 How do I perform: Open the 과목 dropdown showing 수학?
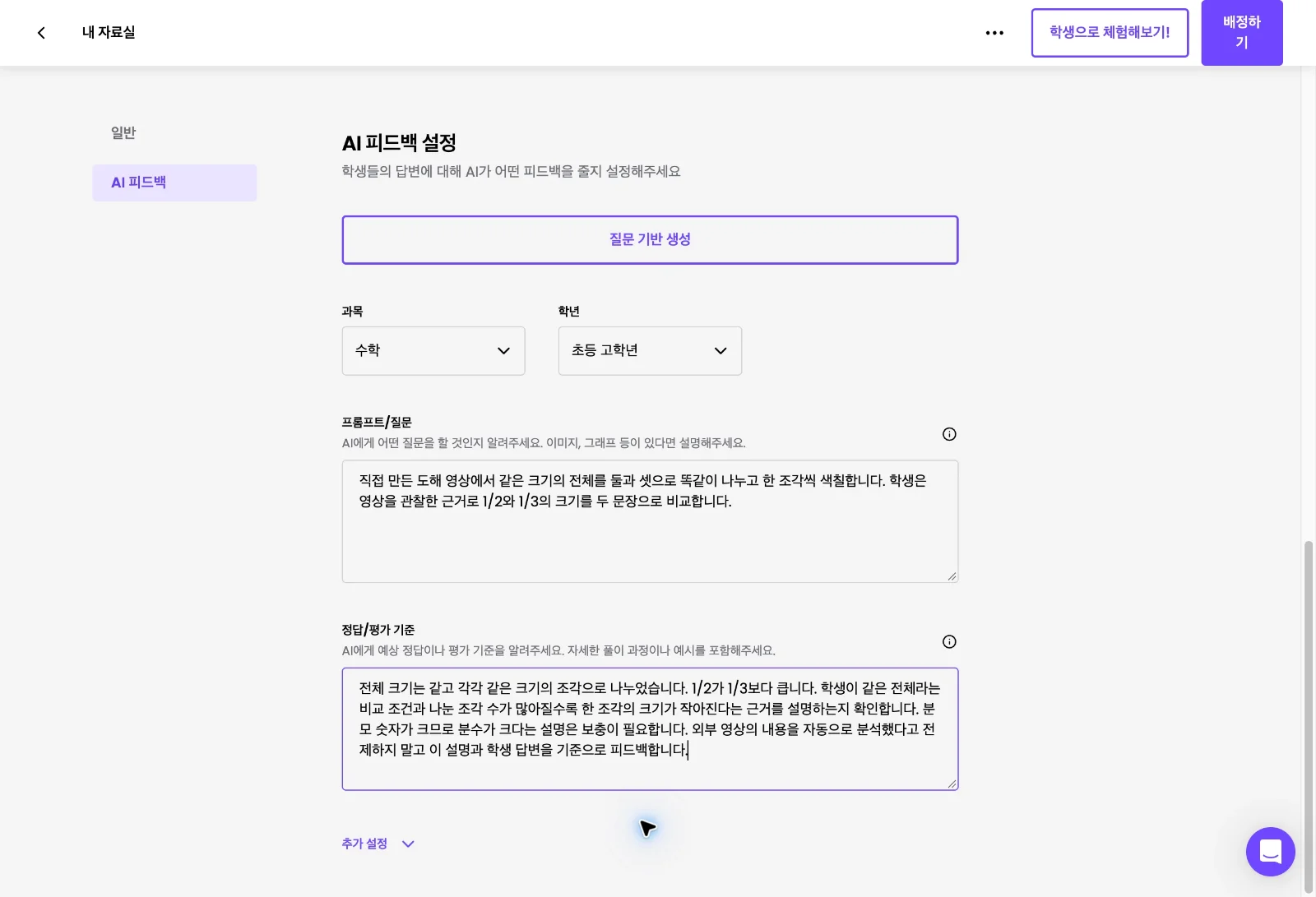(x=433, y=351)
